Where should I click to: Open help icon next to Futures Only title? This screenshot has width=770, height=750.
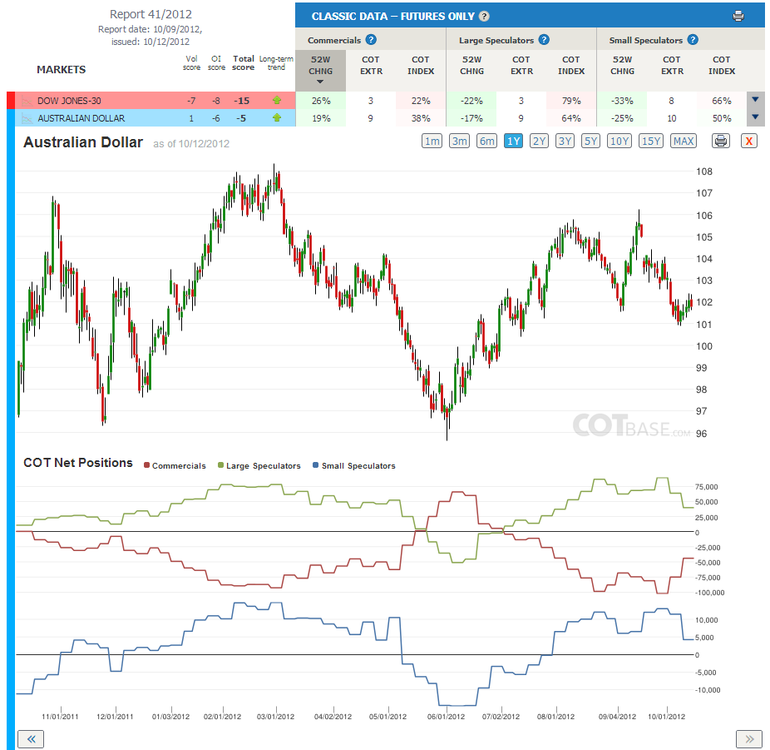tap(484, 16)
